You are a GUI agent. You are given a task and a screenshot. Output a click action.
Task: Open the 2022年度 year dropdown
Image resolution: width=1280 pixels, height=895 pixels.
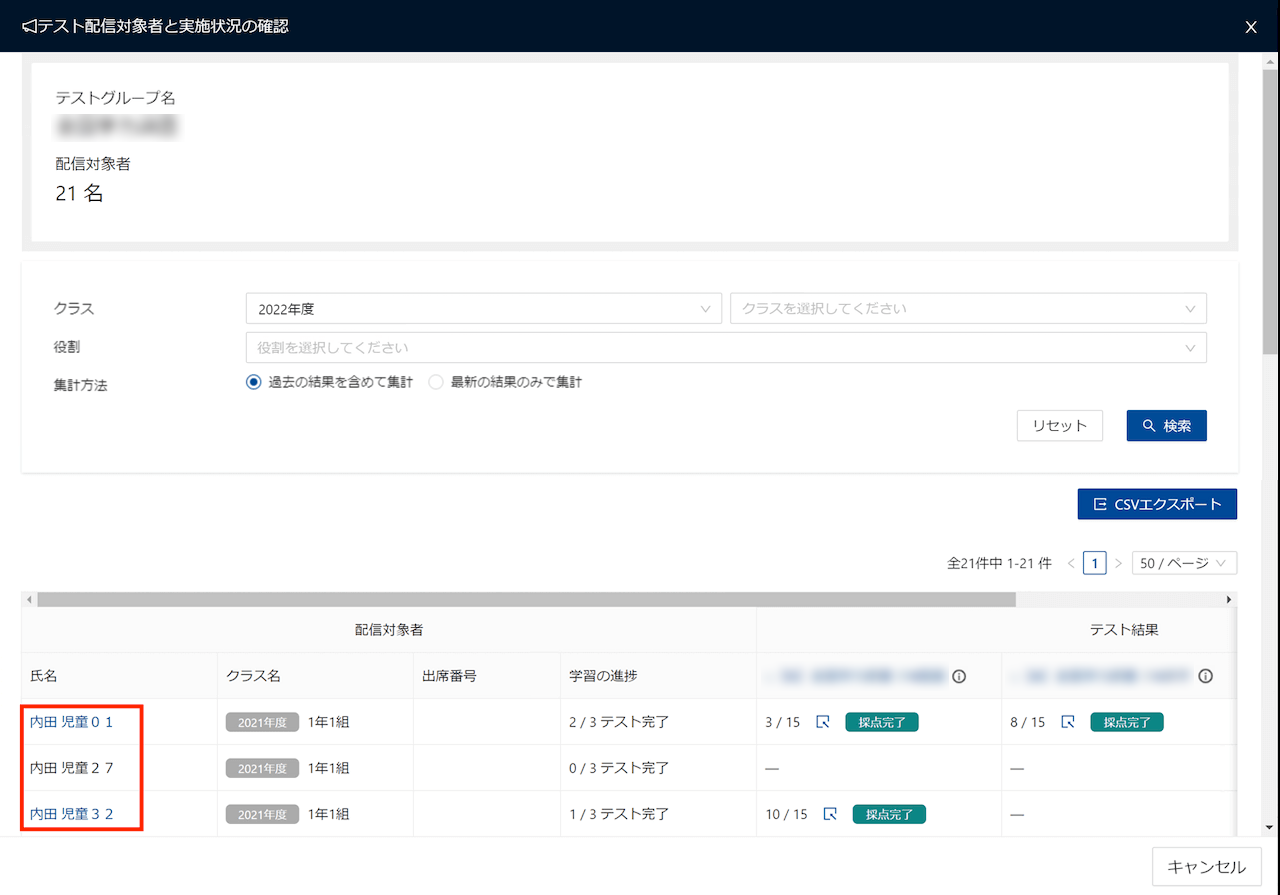click(483, 309)
